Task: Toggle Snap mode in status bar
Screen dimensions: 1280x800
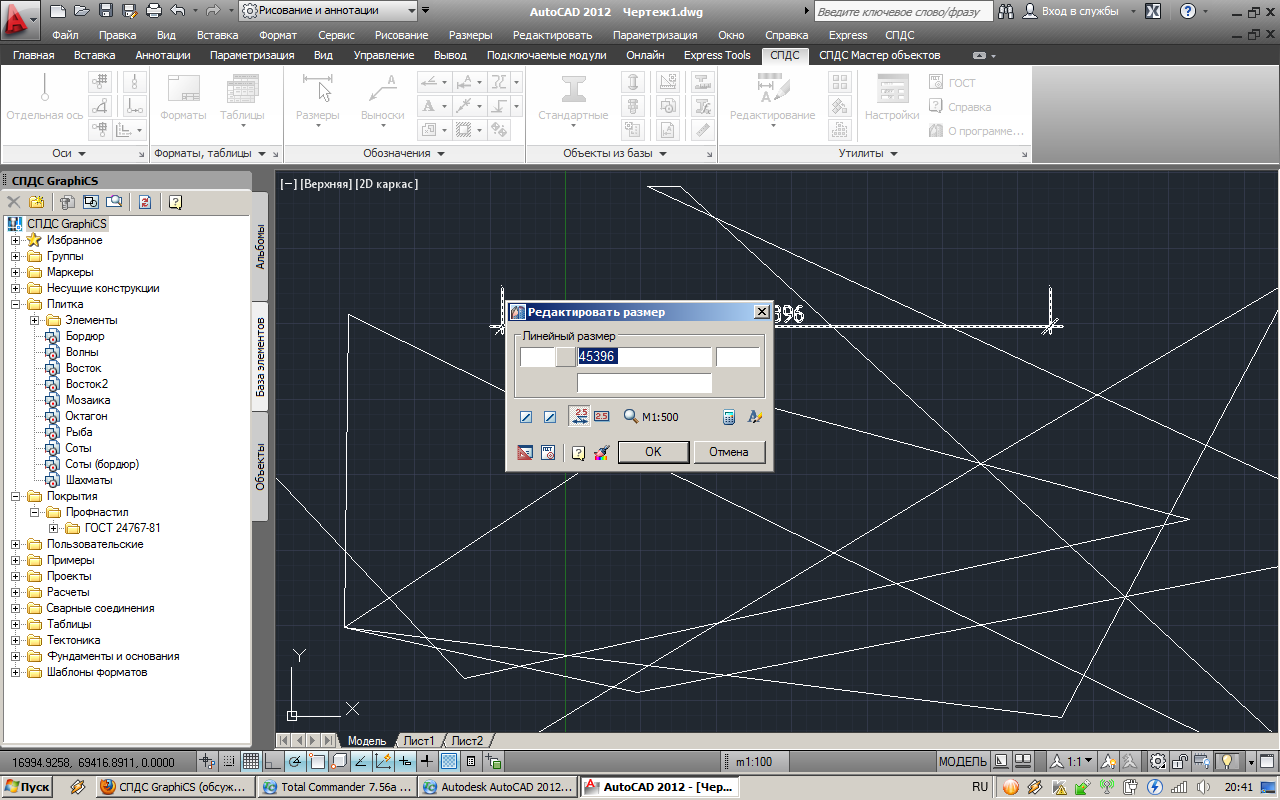Action: pos(230,762)
